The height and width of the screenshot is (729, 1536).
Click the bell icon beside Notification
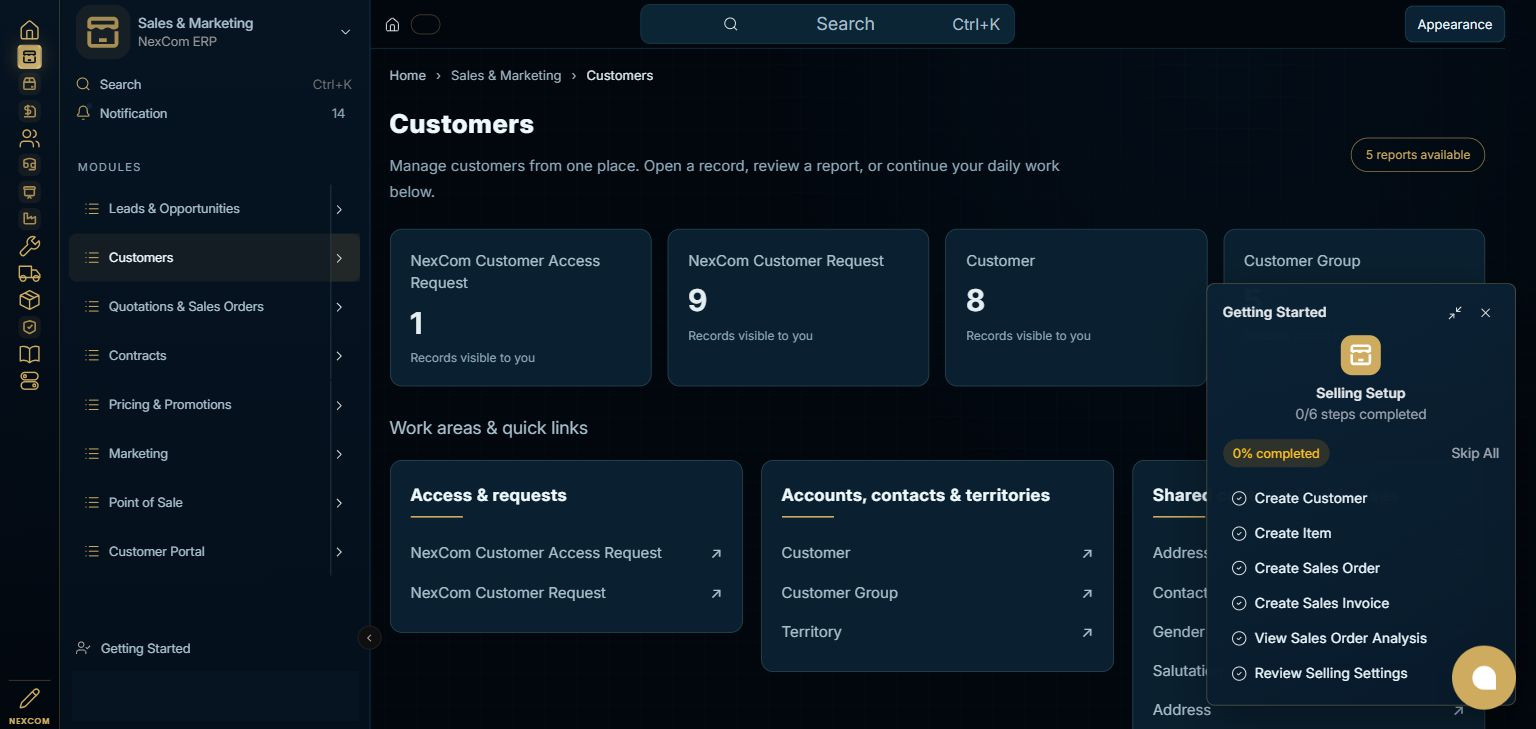pos(84,113)
